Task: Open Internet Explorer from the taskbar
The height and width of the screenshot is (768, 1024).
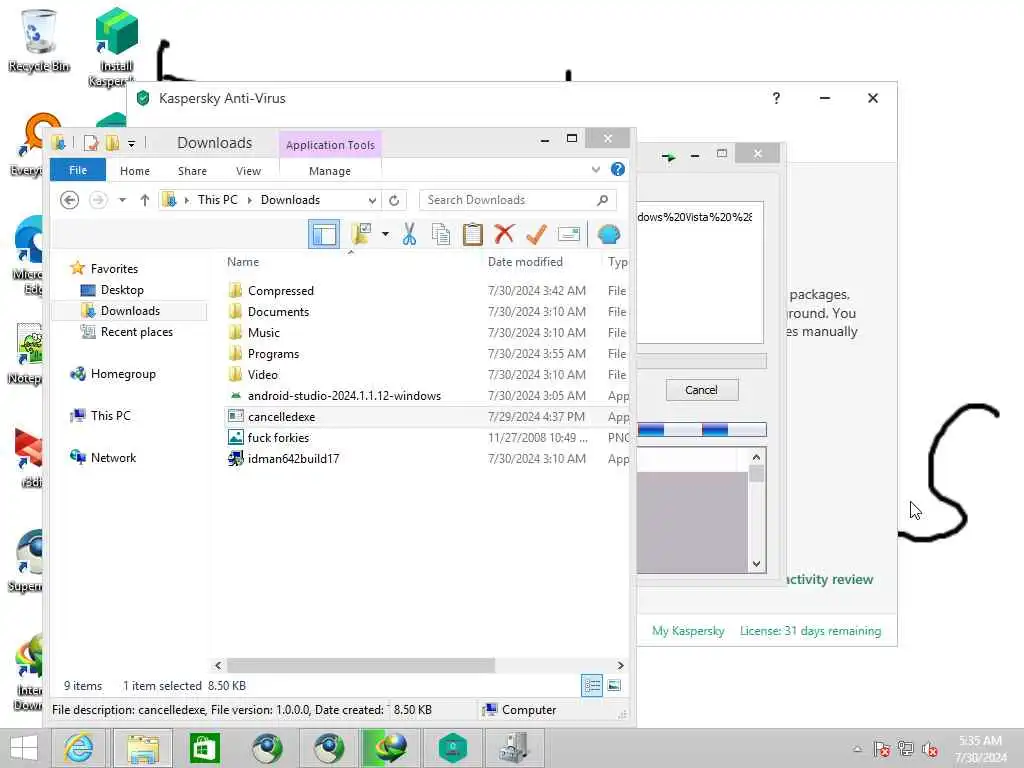Action: pos(78,748)
